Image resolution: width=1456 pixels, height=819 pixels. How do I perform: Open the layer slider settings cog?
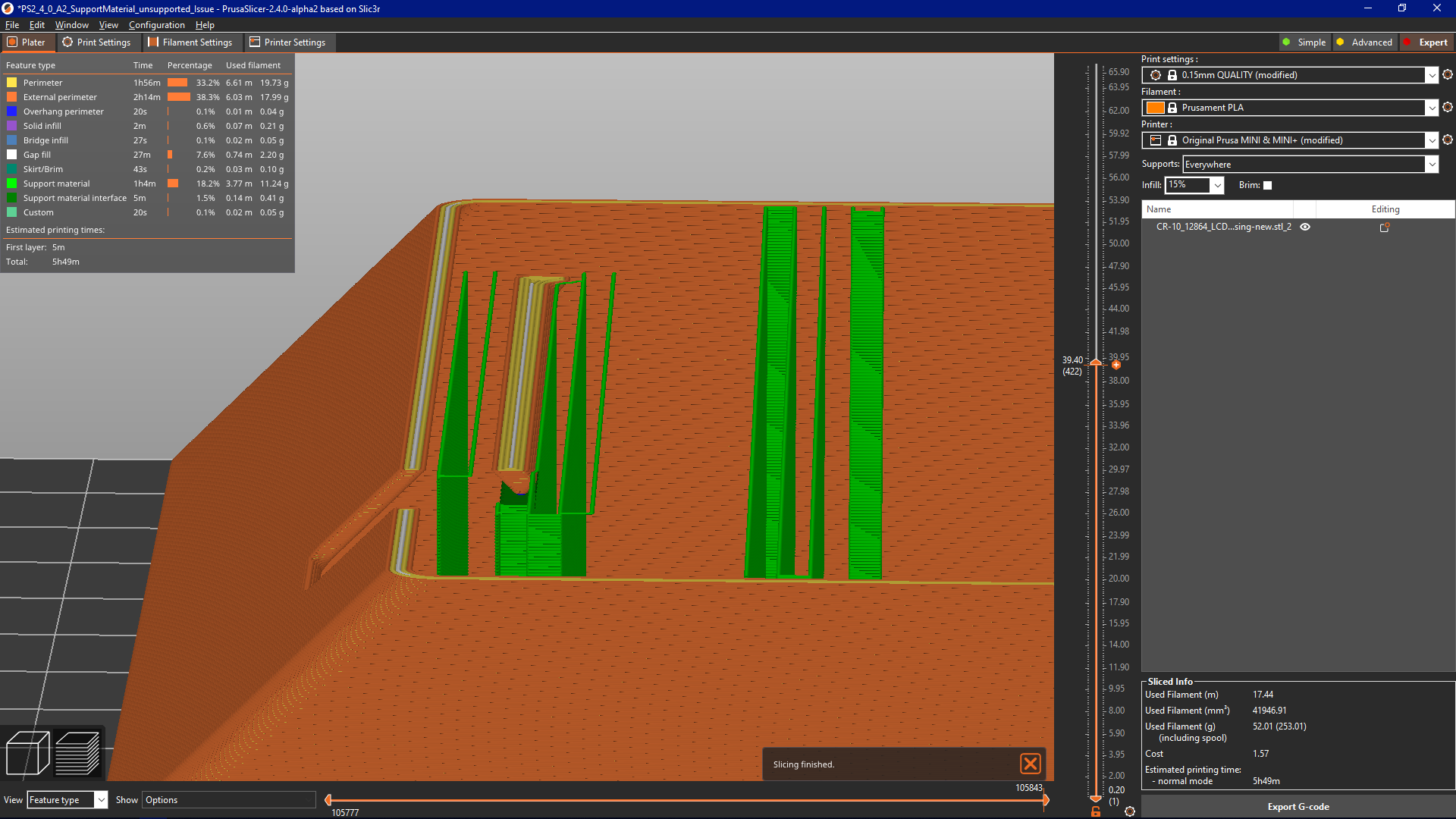click(x=1130, y=811)
